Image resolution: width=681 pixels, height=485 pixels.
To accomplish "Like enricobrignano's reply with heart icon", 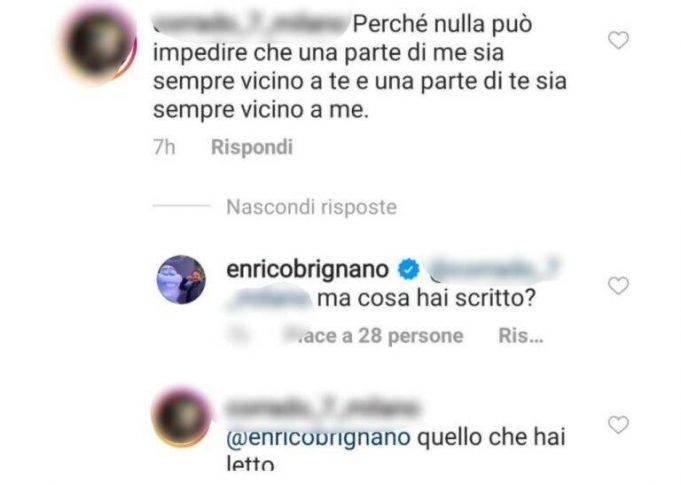I will (618, 286).
